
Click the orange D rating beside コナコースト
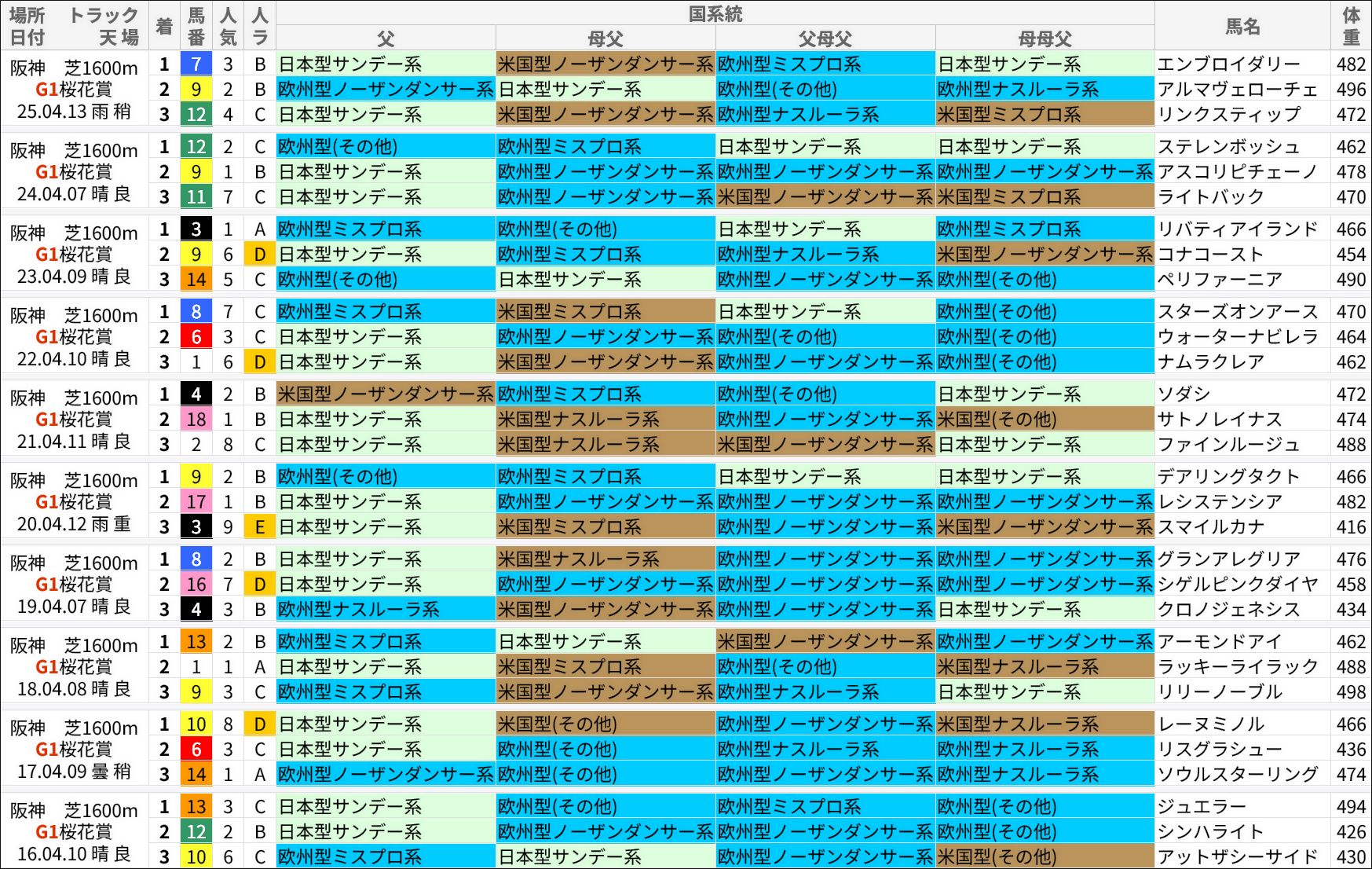click(x=259, y=255)
